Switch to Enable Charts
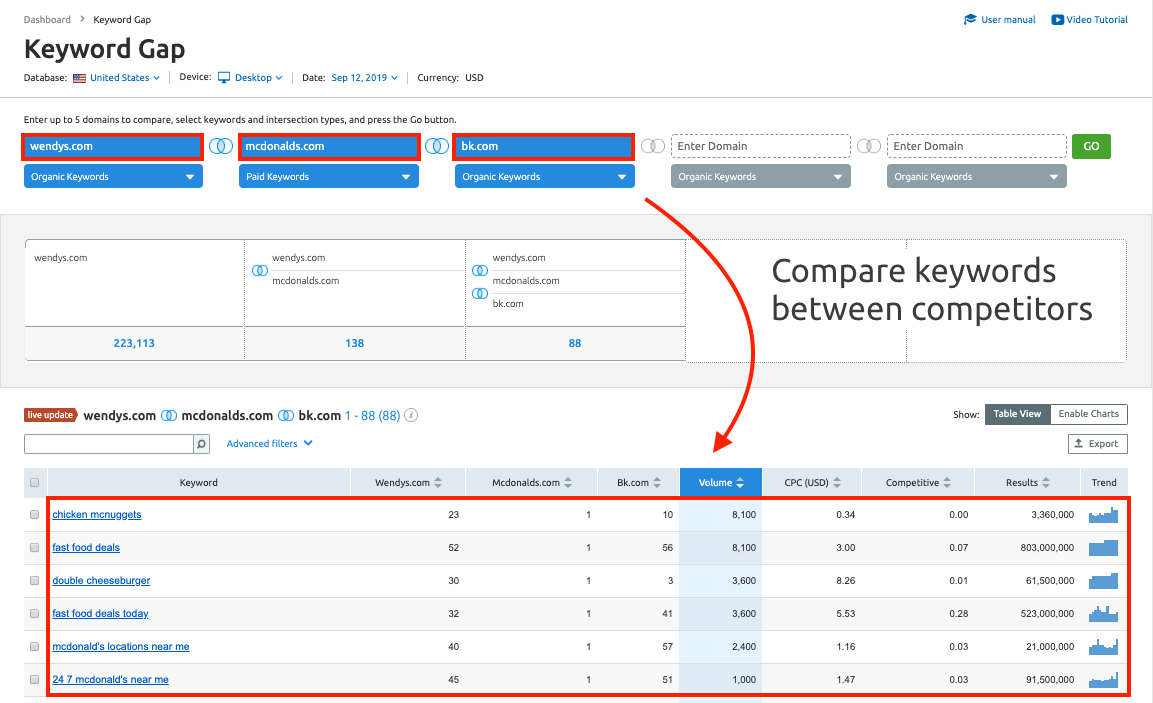This screenshot has height=703, width=1153. click(1089, 414)
